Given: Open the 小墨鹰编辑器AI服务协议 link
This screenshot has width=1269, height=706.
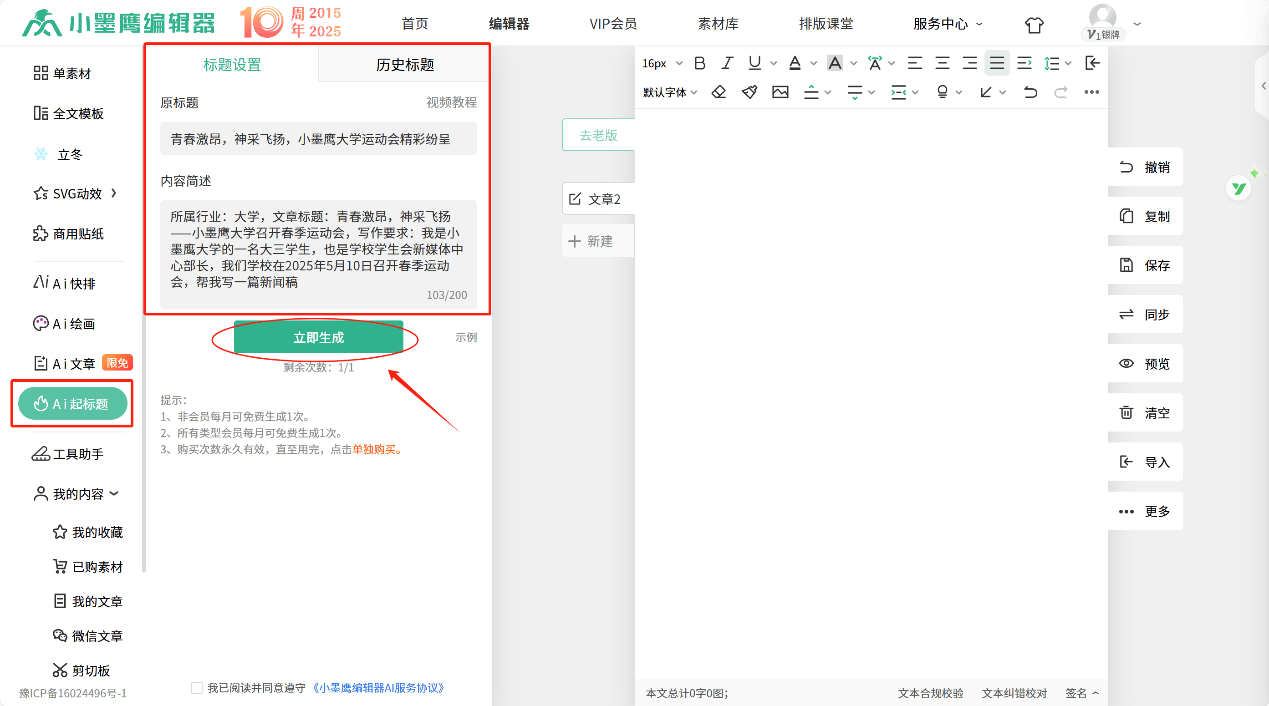Looking at the screenshot, I should click(378, 688).
